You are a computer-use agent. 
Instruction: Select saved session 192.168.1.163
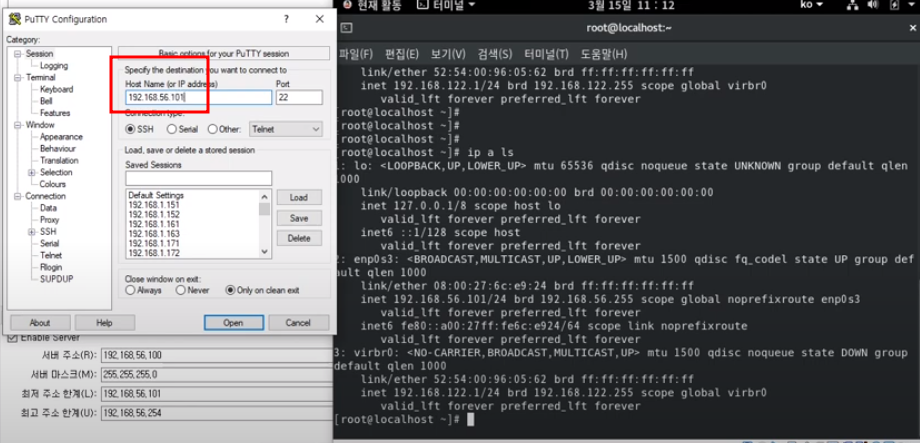(x=154, y=234)
